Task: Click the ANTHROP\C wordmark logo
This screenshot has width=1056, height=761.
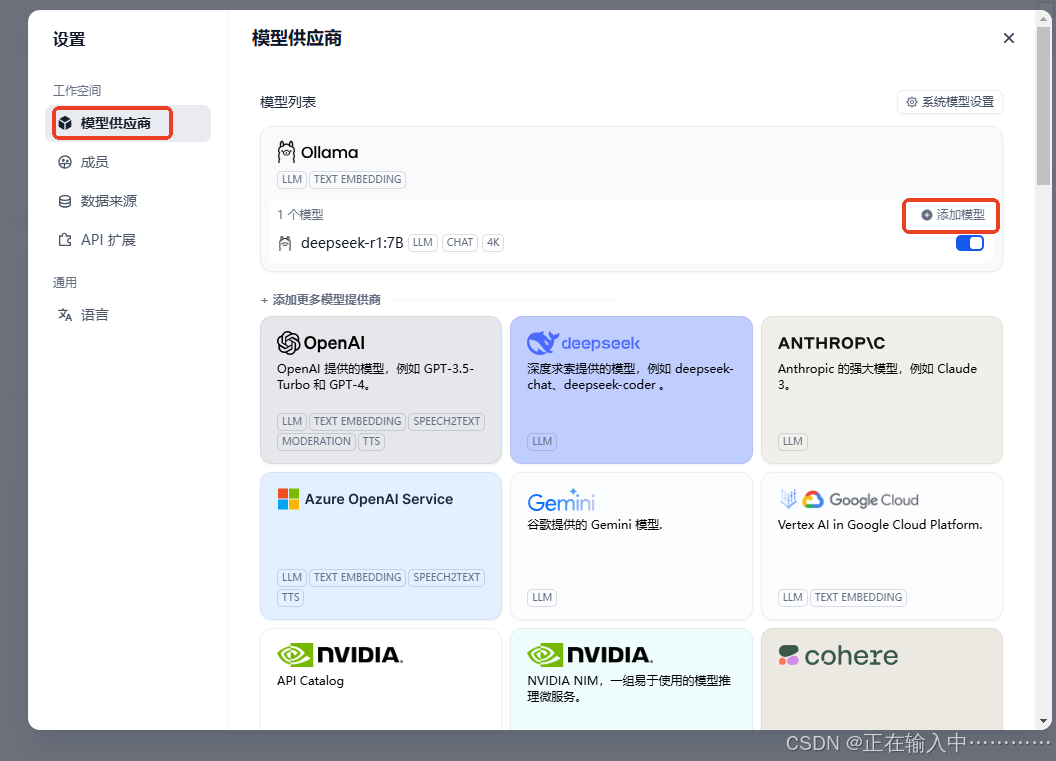Action: click(x=832, y=343)
